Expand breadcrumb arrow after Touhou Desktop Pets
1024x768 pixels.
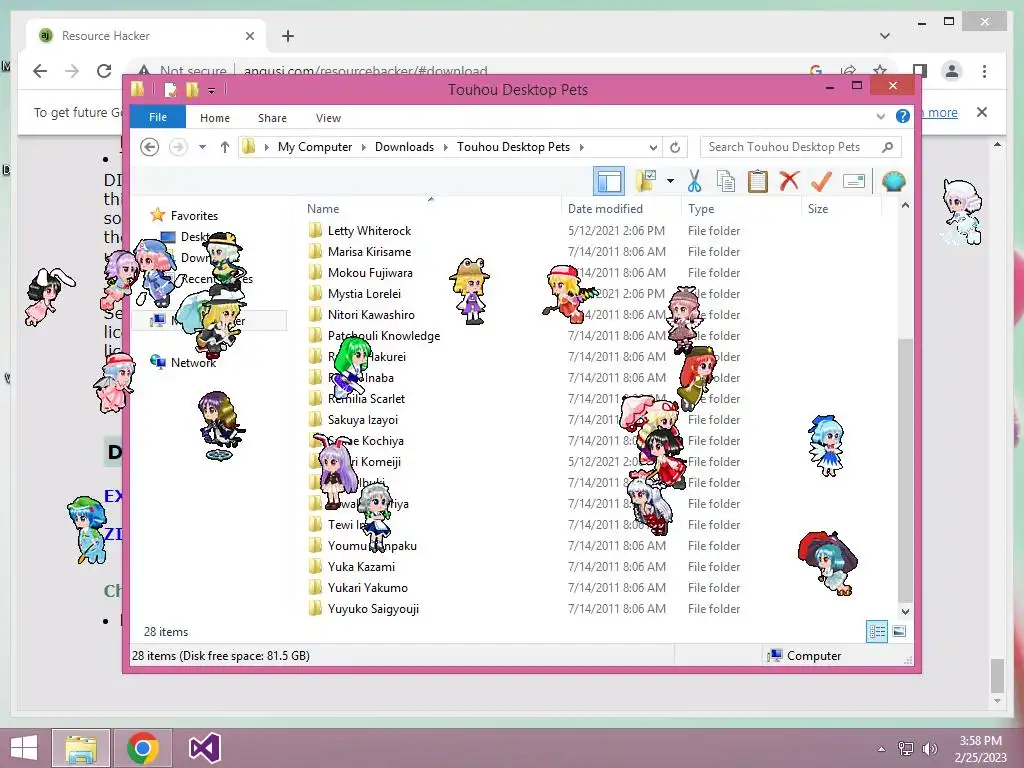[x=581, y=147]
